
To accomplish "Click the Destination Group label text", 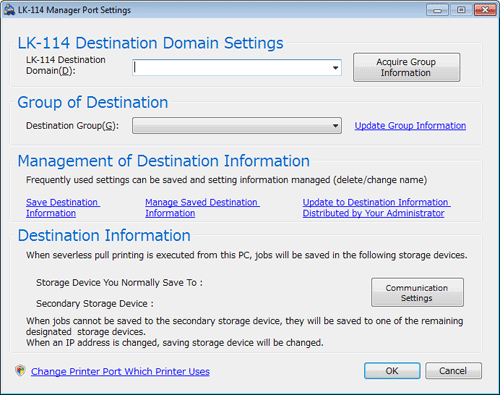I will [72, 126].
